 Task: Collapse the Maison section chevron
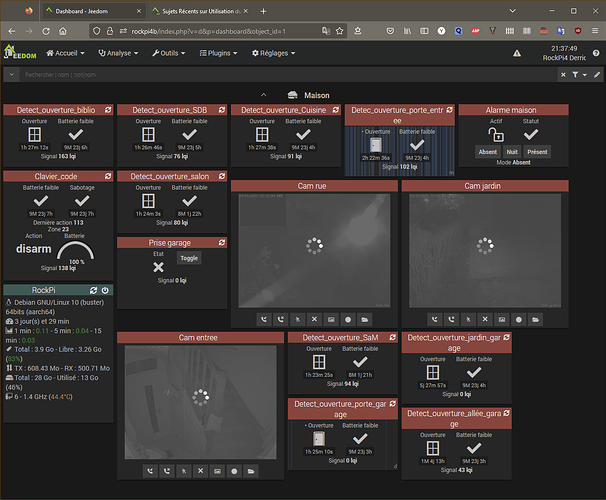tap(263, 94)
